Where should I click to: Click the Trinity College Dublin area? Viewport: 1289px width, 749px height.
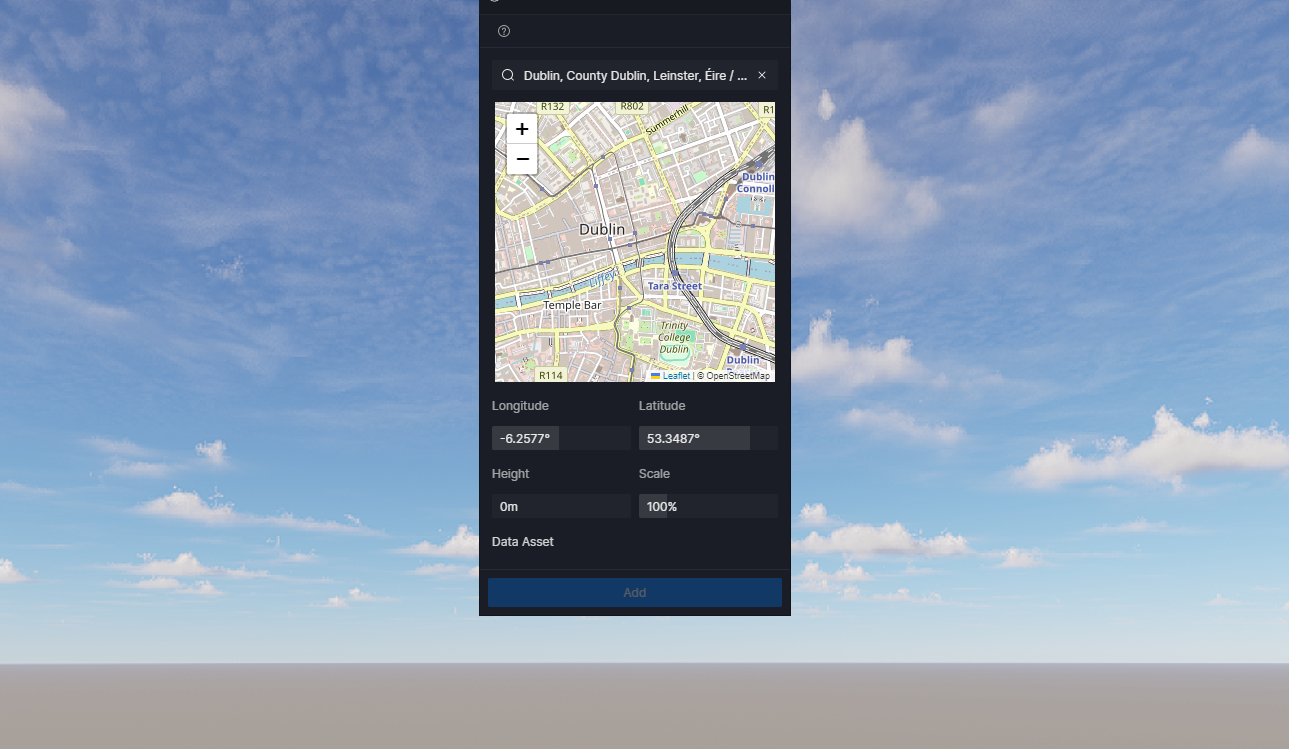coord(674,337)
